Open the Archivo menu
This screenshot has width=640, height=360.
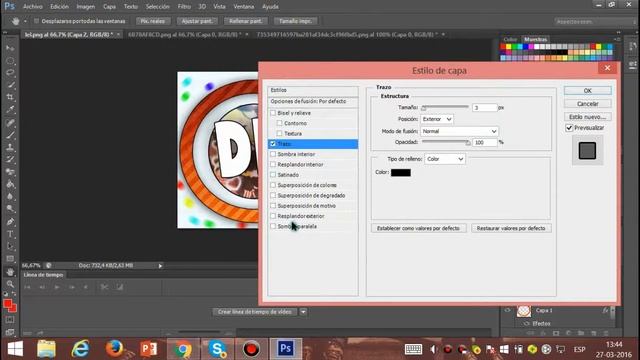point(33,7)
